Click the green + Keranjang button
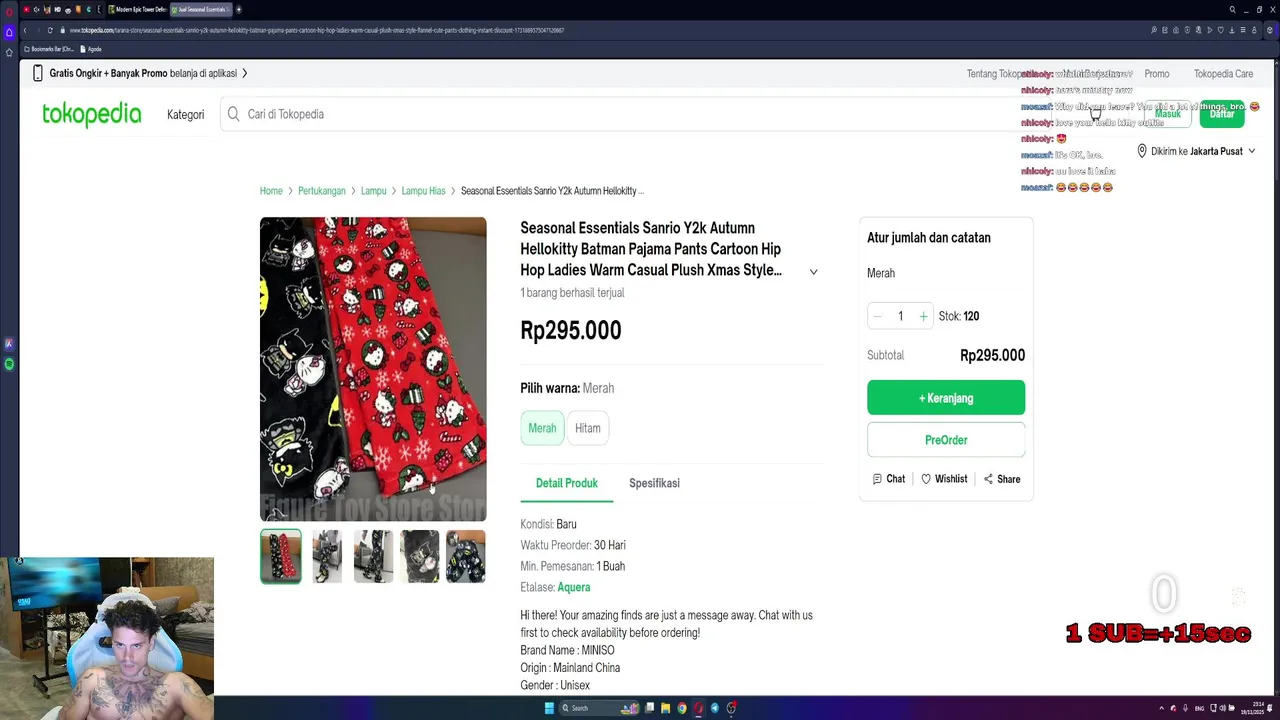 click(945, 398)
